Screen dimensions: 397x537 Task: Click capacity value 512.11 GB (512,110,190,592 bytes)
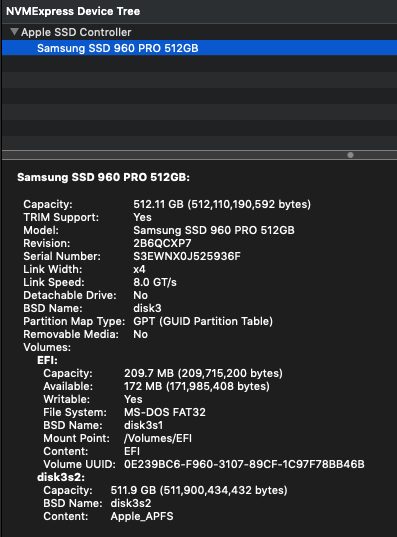[x=222, y=204]
